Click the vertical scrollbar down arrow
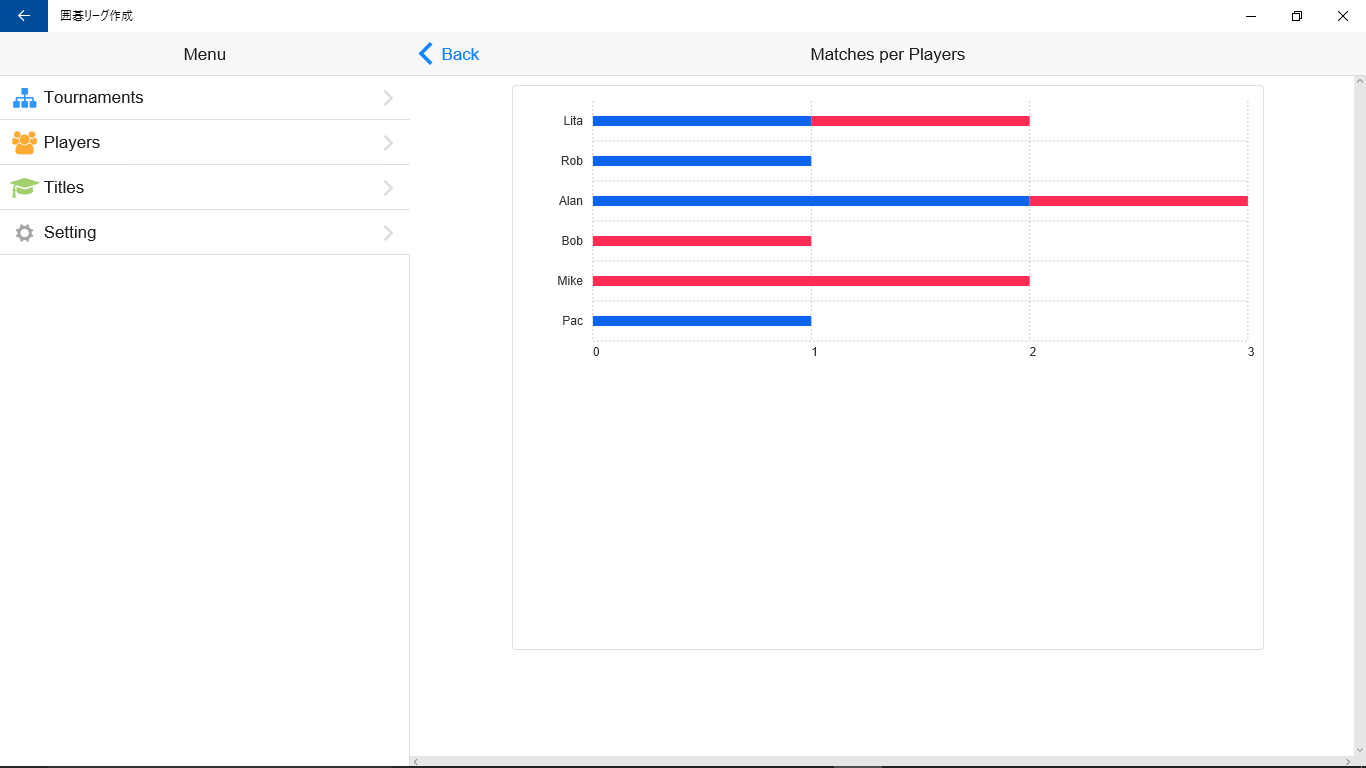The width and height of the screenshot is (1366, 768). (x=1359, y=750)
